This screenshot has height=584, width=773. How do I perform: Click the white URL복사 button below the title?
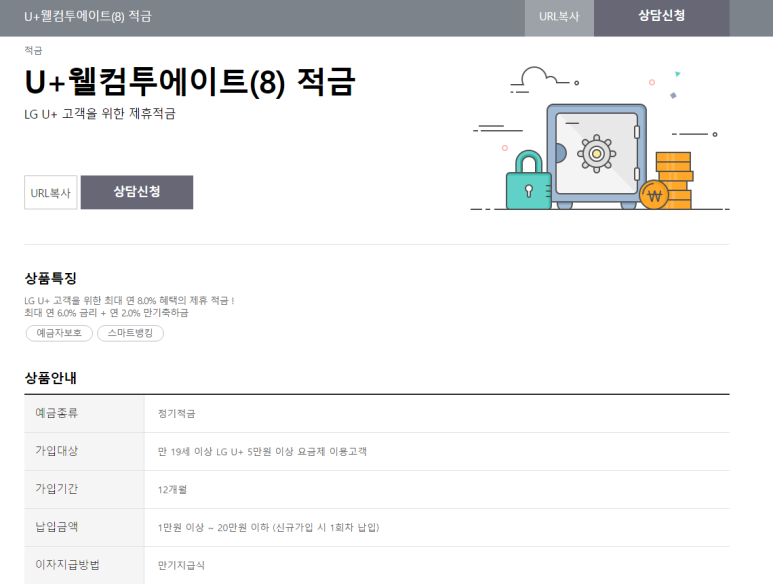(x=51, y=192)
